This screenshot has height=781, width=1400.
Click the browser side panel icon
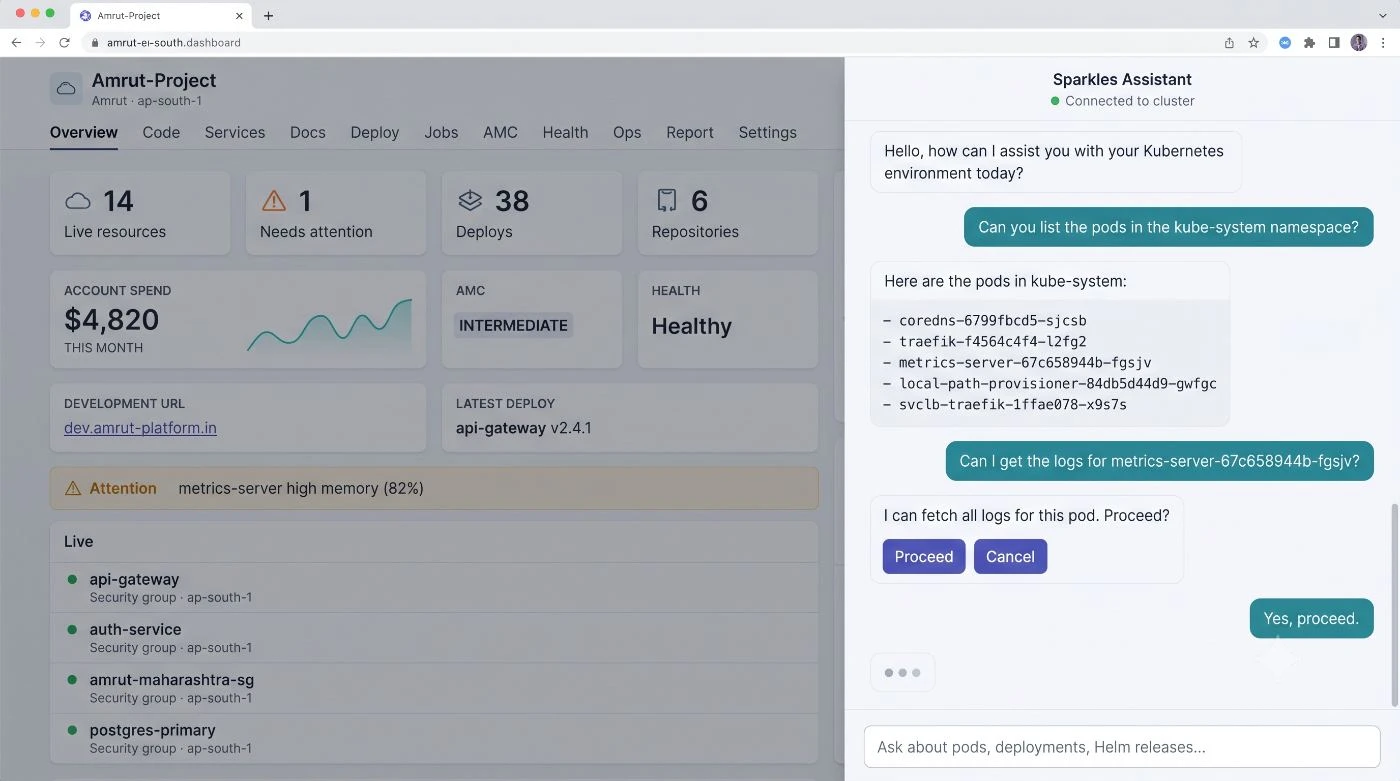click(1334, 43)
